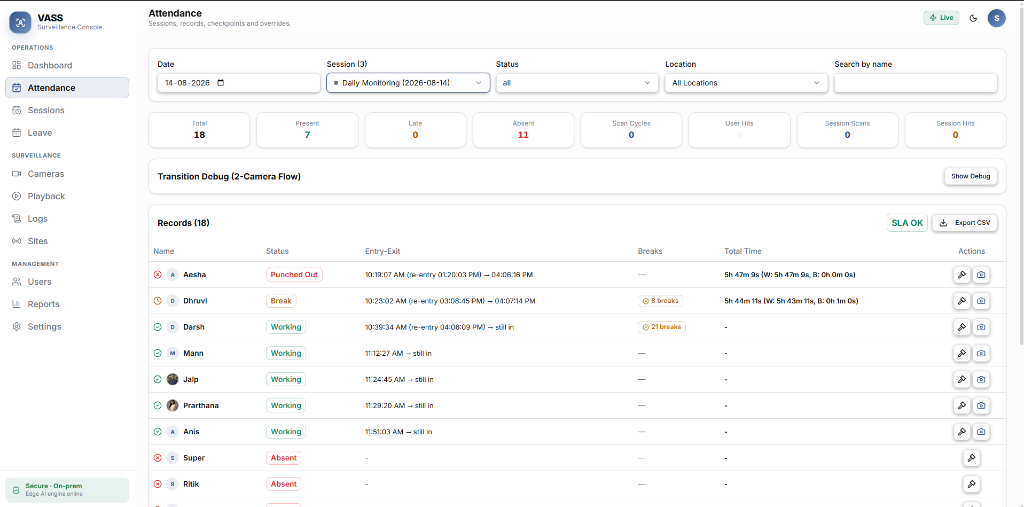Click the Users sidebar icon
The width and height of the screenshot is (1024, 507).
17,282
